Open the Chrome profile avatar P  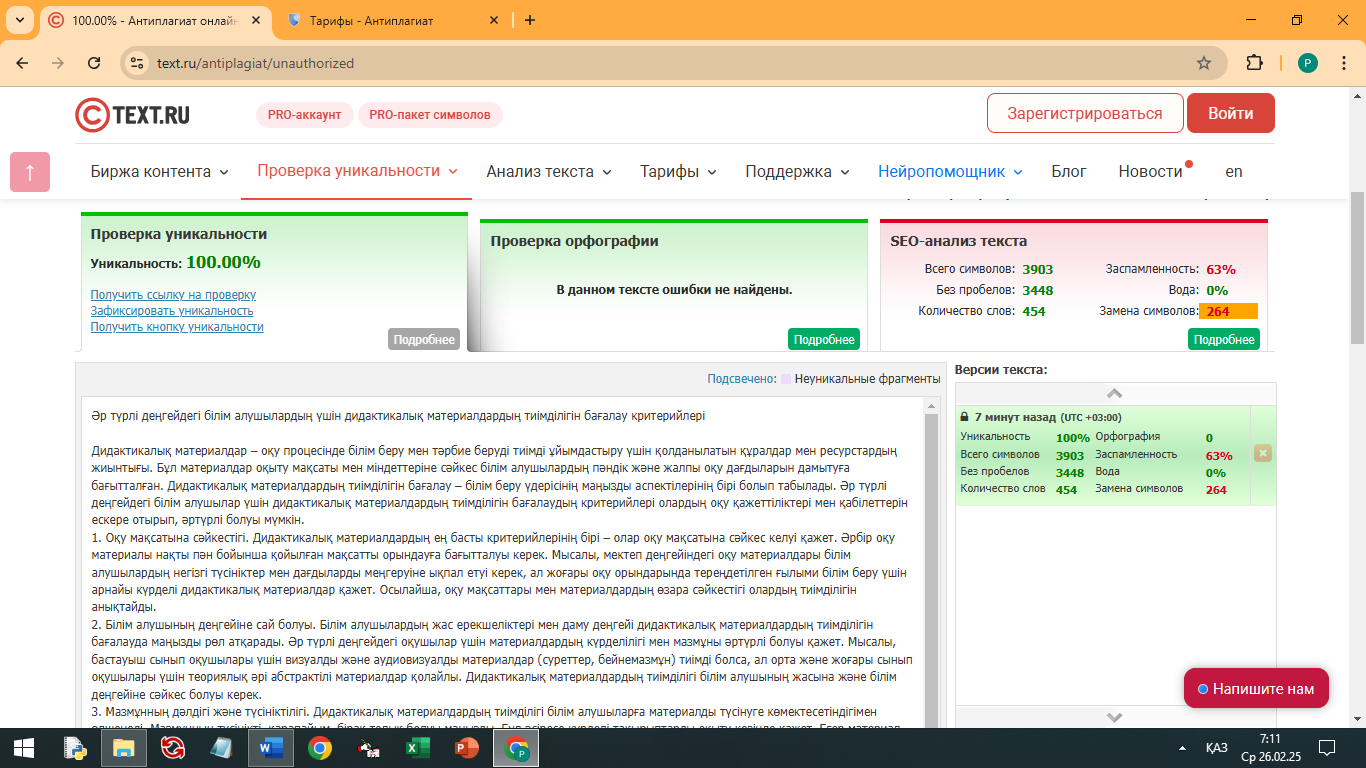[x=1308, y=63]
